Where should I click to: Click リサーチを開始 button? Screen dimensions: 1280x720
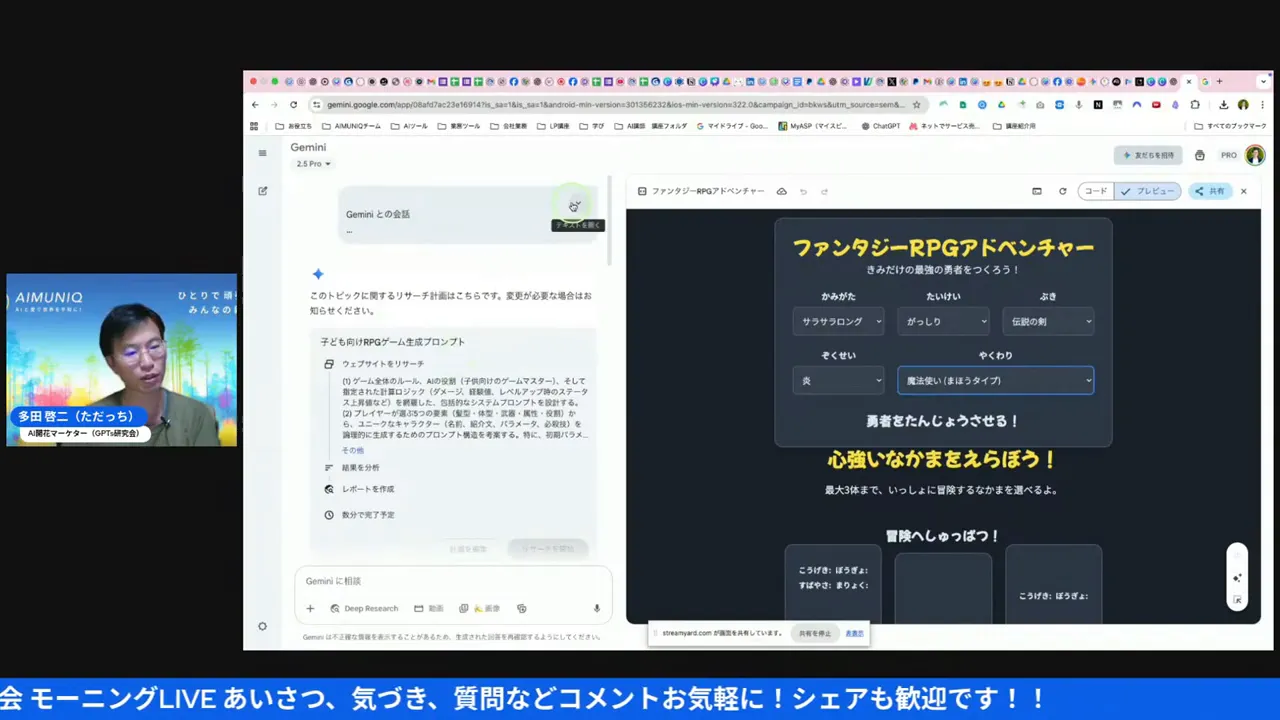coord(547,548)
